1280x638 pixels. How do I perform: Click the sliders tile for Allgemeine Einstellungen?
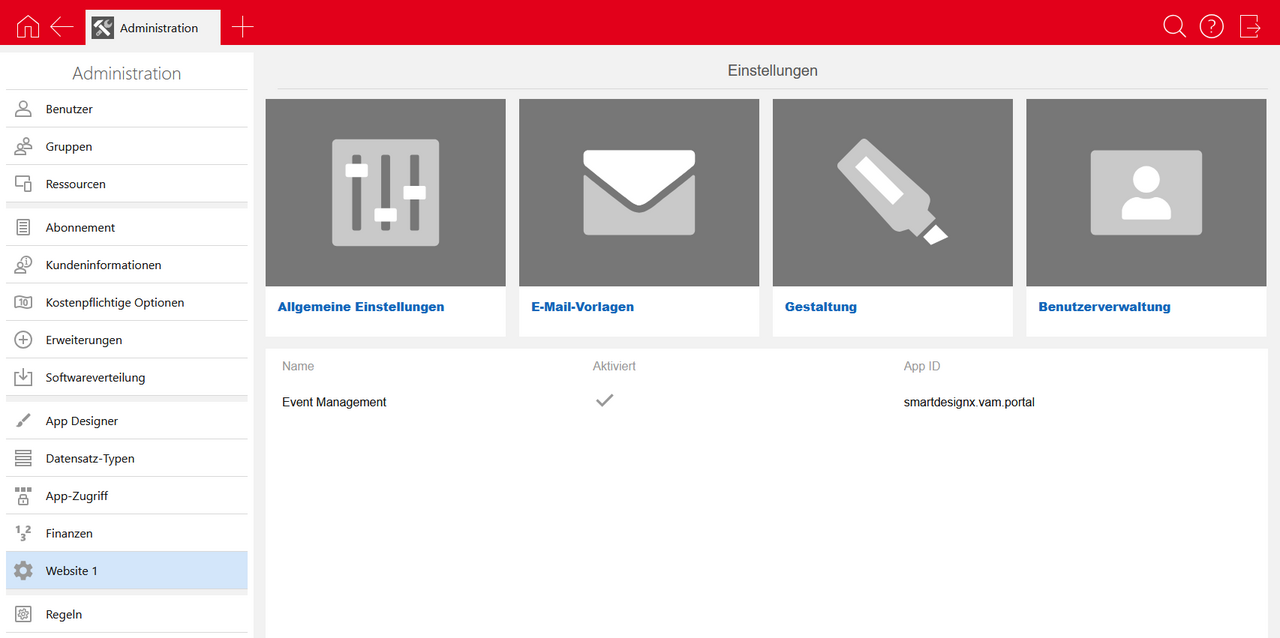[385, 192]
